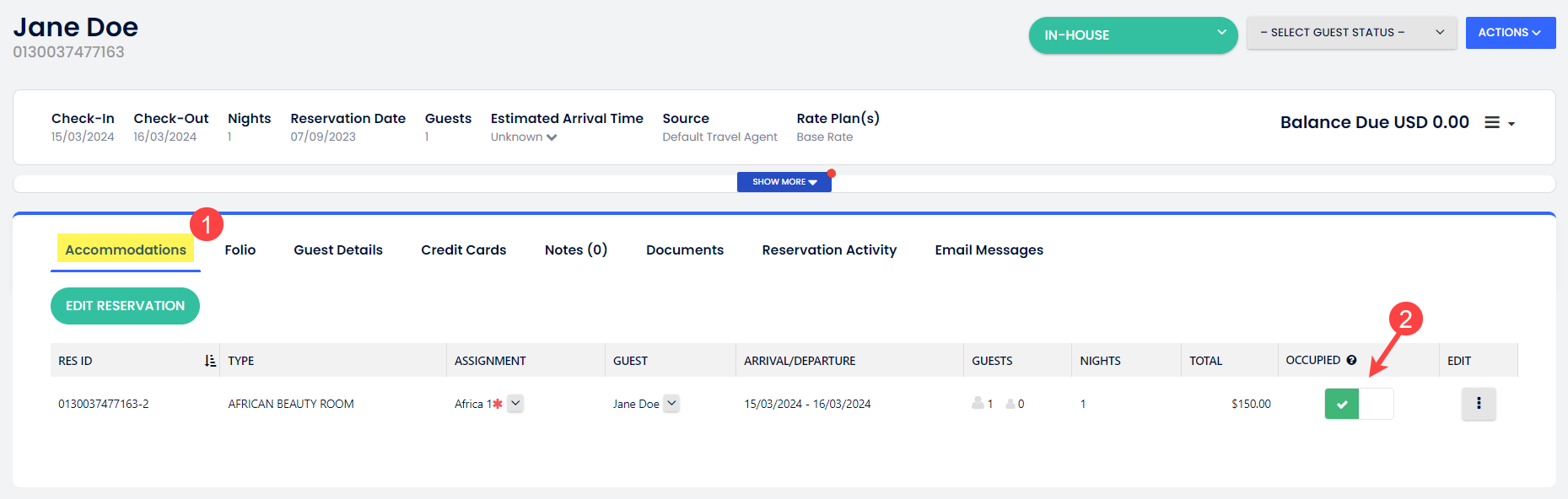
Task: Click the child guests person icon
Action: click(x=1010, y=405)
